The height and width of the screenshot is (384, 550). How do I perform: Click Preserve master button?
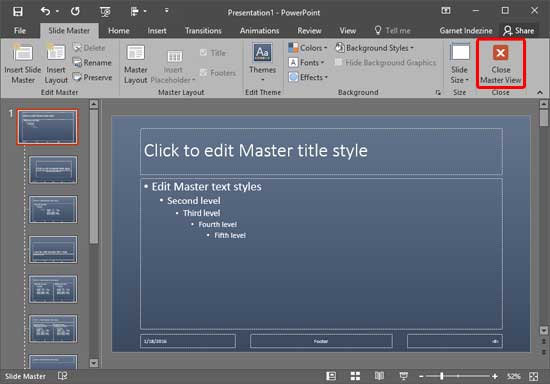coord(92,78)
